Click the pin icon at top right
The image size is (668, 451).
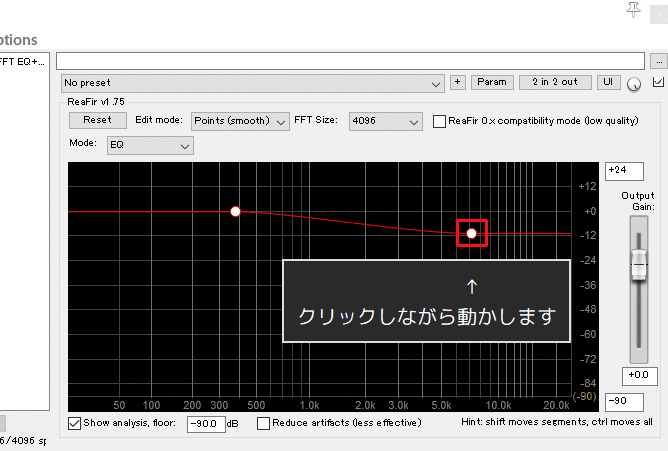[x=633, y=9]
